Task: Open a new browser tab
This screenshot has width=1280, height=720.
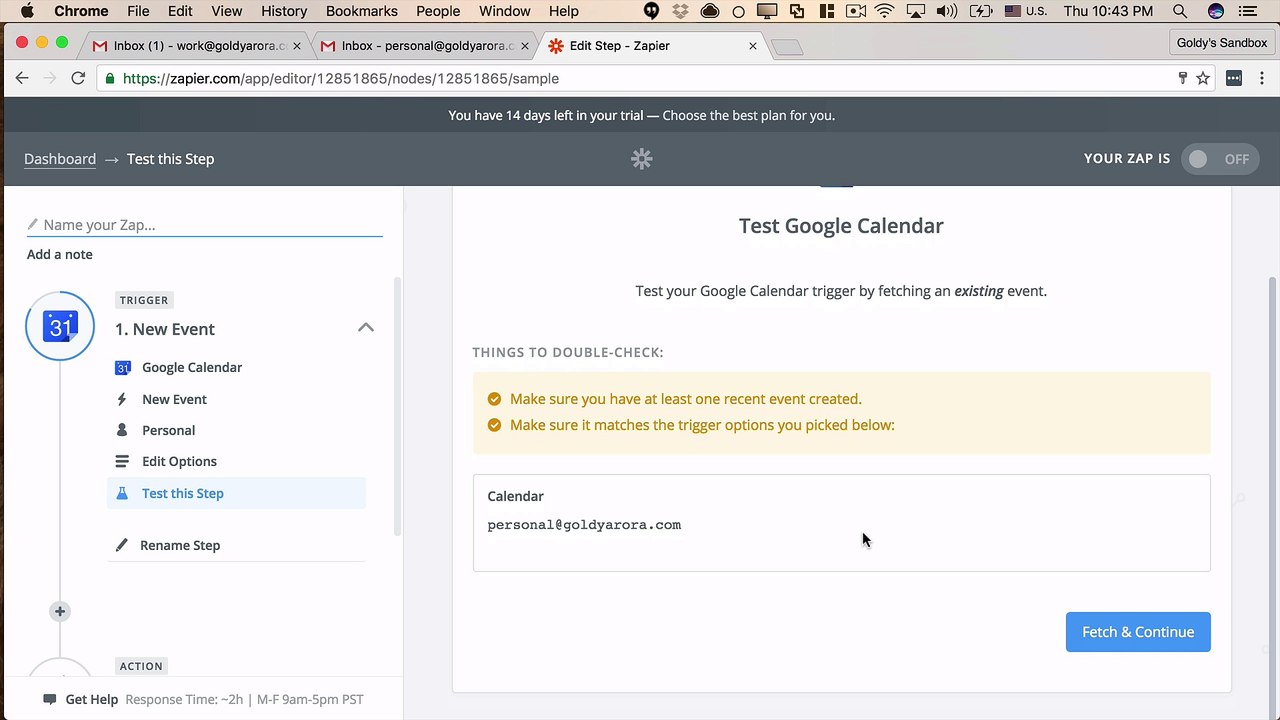Action: coord(787,47)
